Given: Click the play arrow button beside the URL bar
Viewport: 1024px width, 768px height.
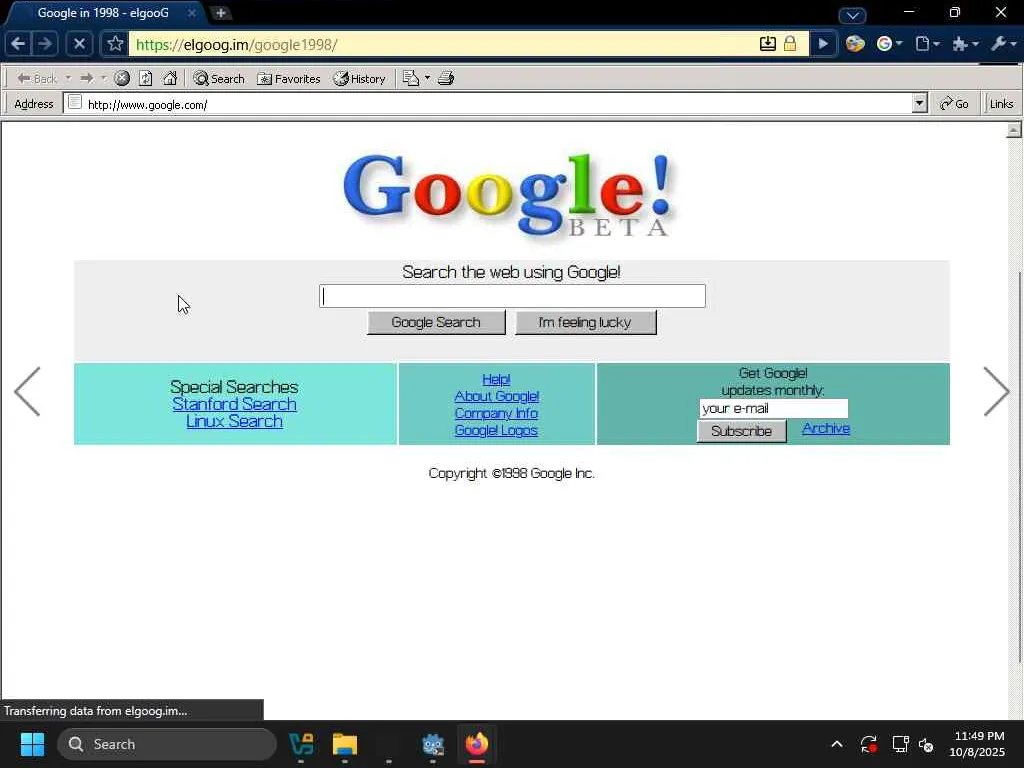Looking at the screenshot, I should coord(823,44).
